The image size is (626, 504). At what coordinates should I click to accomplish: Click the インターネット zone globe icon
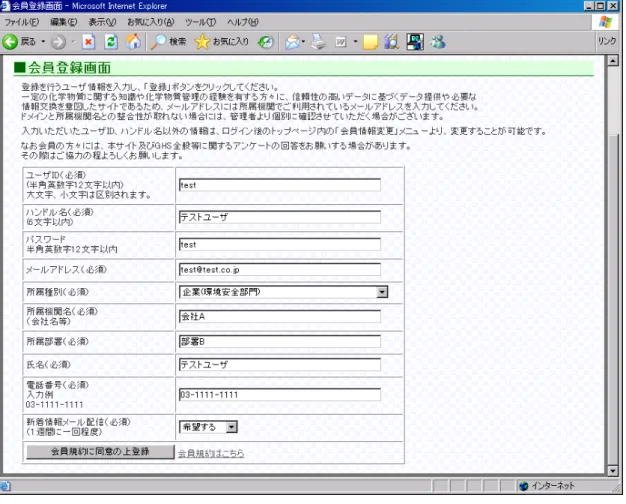click(523, 486)
